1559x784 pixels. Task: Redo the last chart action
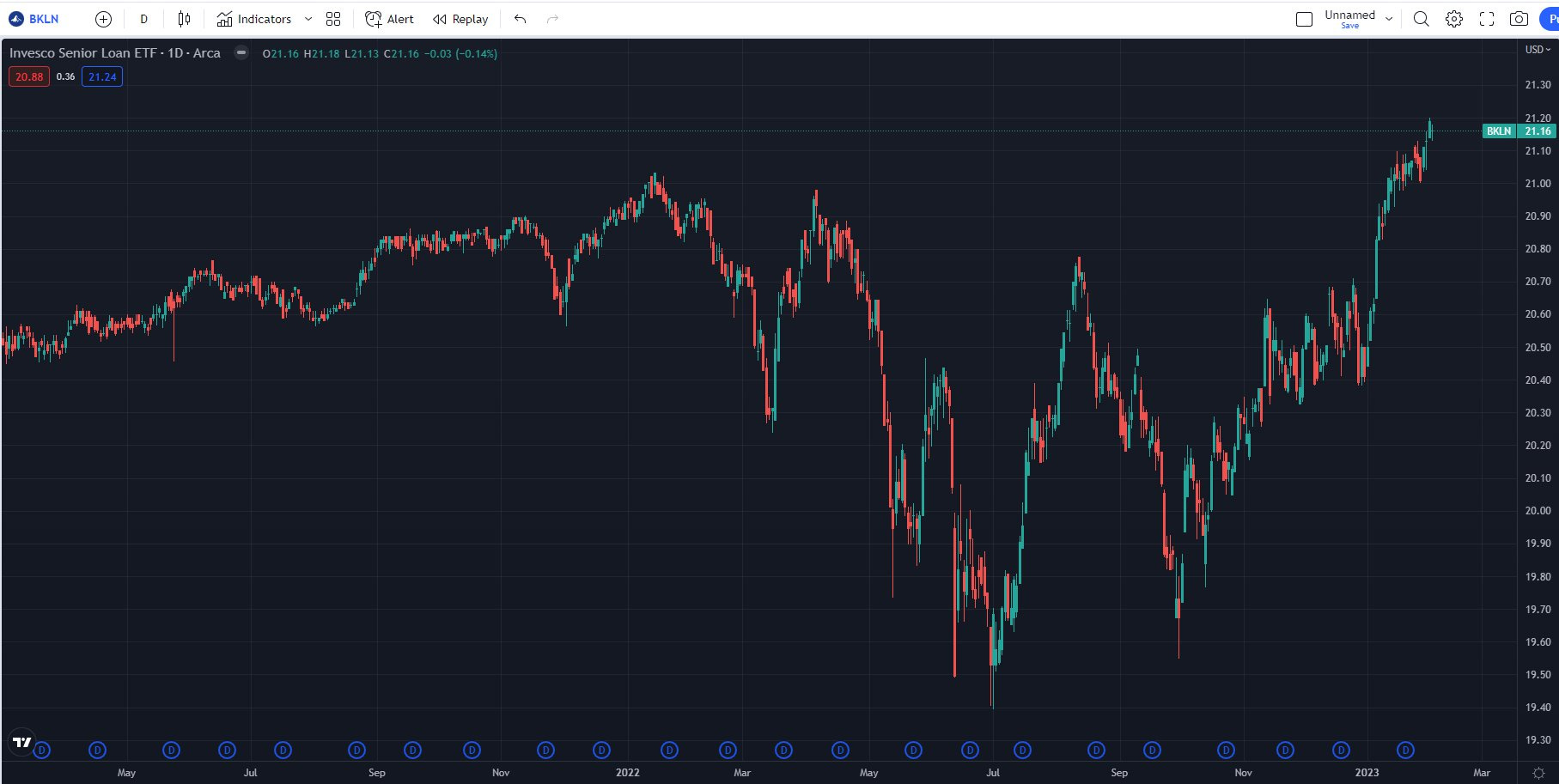(x=552, y=19)
